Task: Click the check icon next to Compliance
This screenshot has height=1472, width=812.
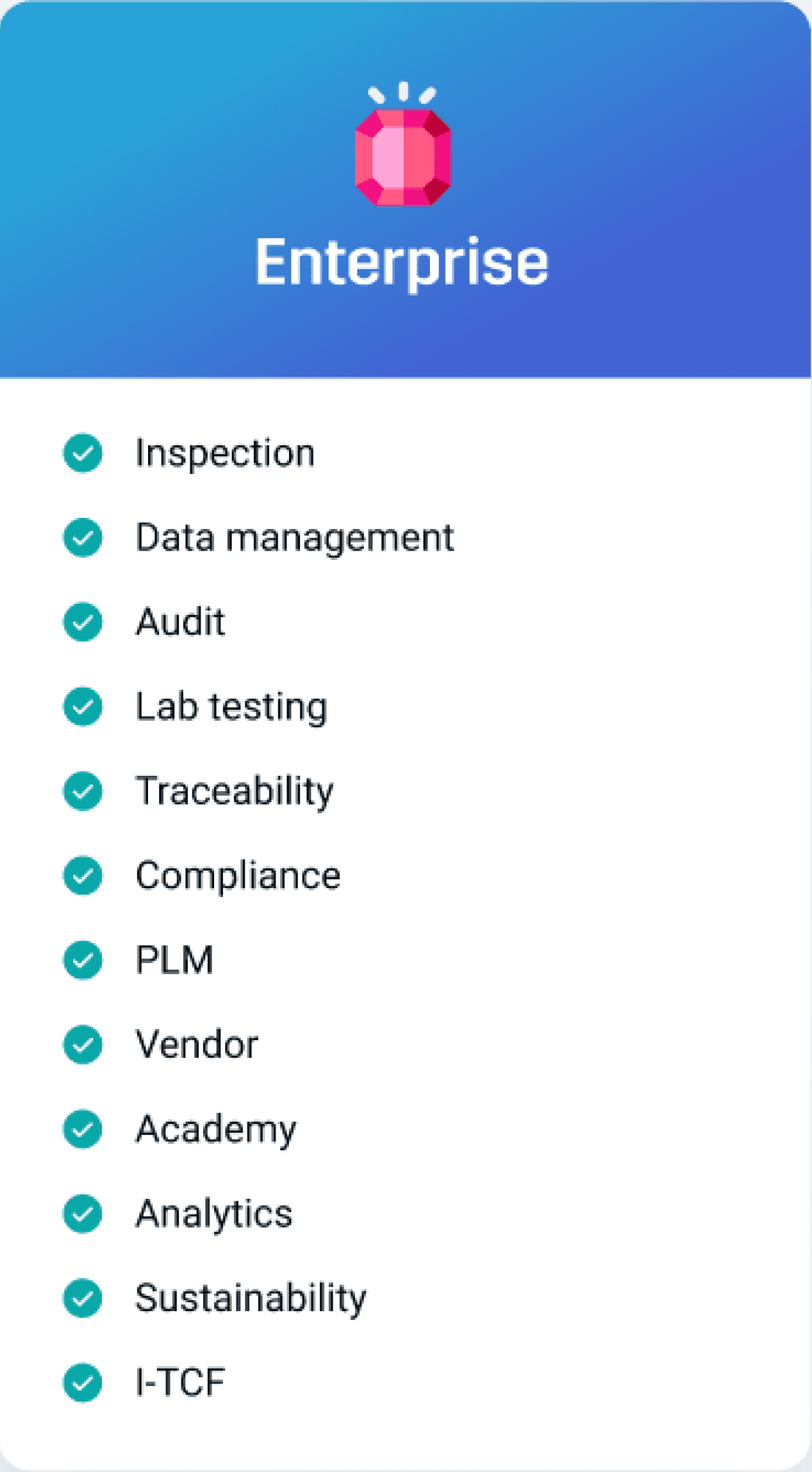Action: 83,875
